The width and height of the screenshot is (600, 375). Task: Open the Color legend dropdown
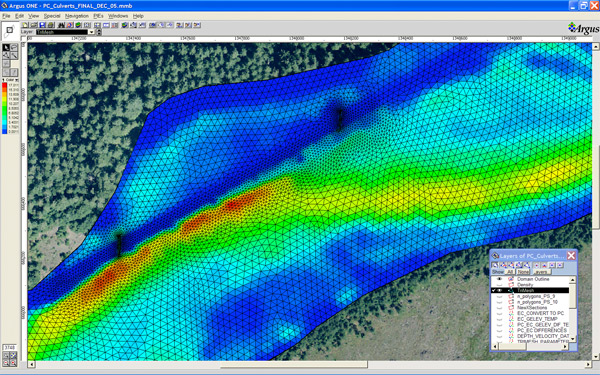(16, 80)
